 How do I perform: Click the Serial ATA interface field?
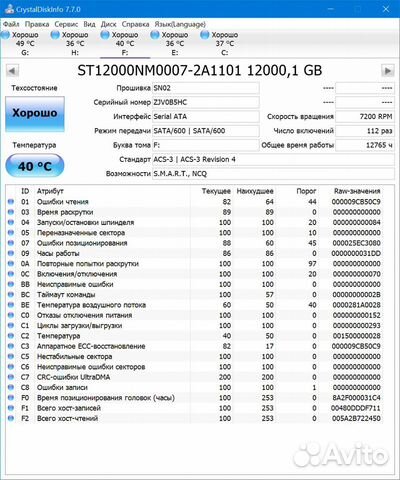tap(206, 117)
